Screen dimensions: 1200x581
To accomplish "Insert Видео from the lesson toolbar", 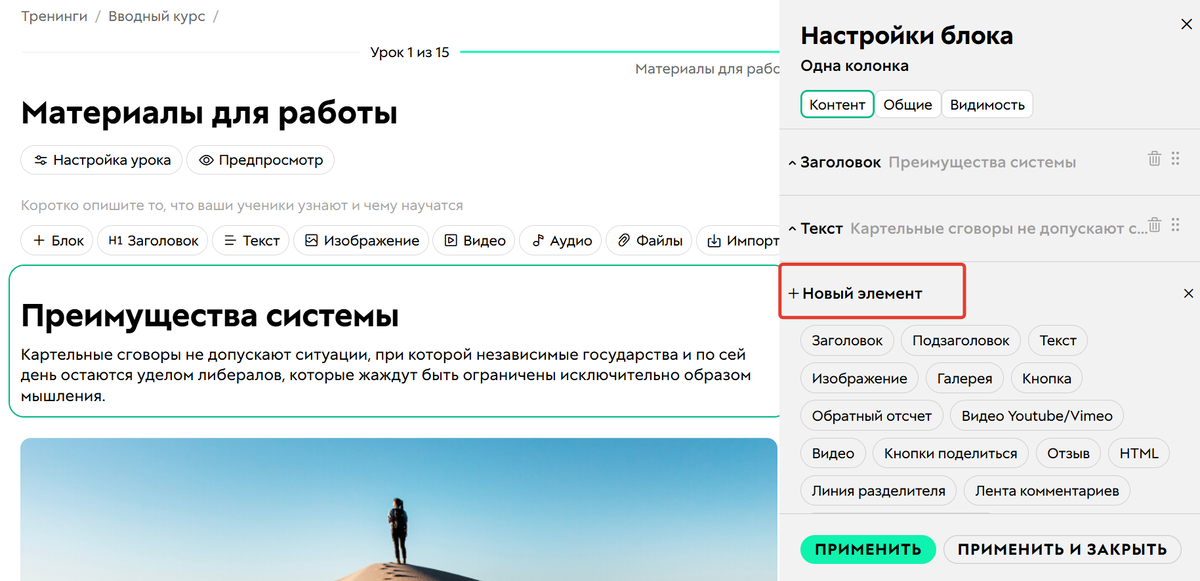I will click(475, 241).
